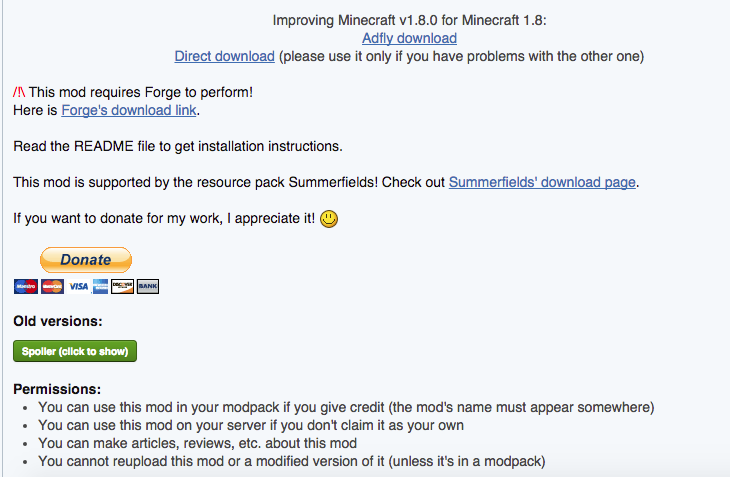Screen dimensions: 730x477
Task: Click the Adfly download link
Action: (x=409, y=38)
